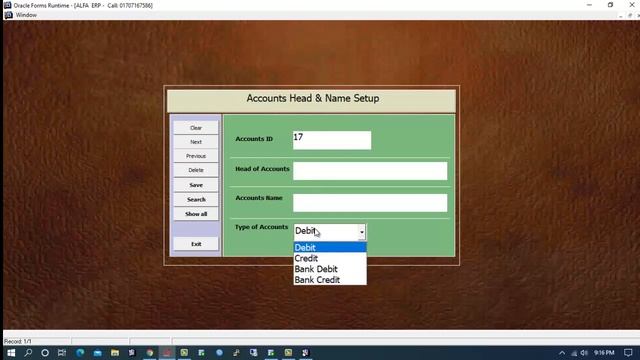
Task: Open Task View in the taskbar
Action: pyautogui.click(x=62, y=353)
